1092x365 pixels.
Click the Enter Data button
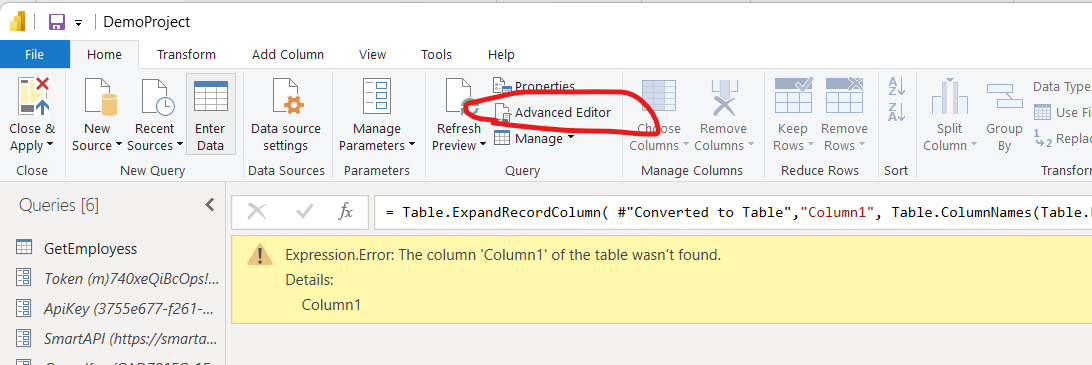tap(210, 114)
